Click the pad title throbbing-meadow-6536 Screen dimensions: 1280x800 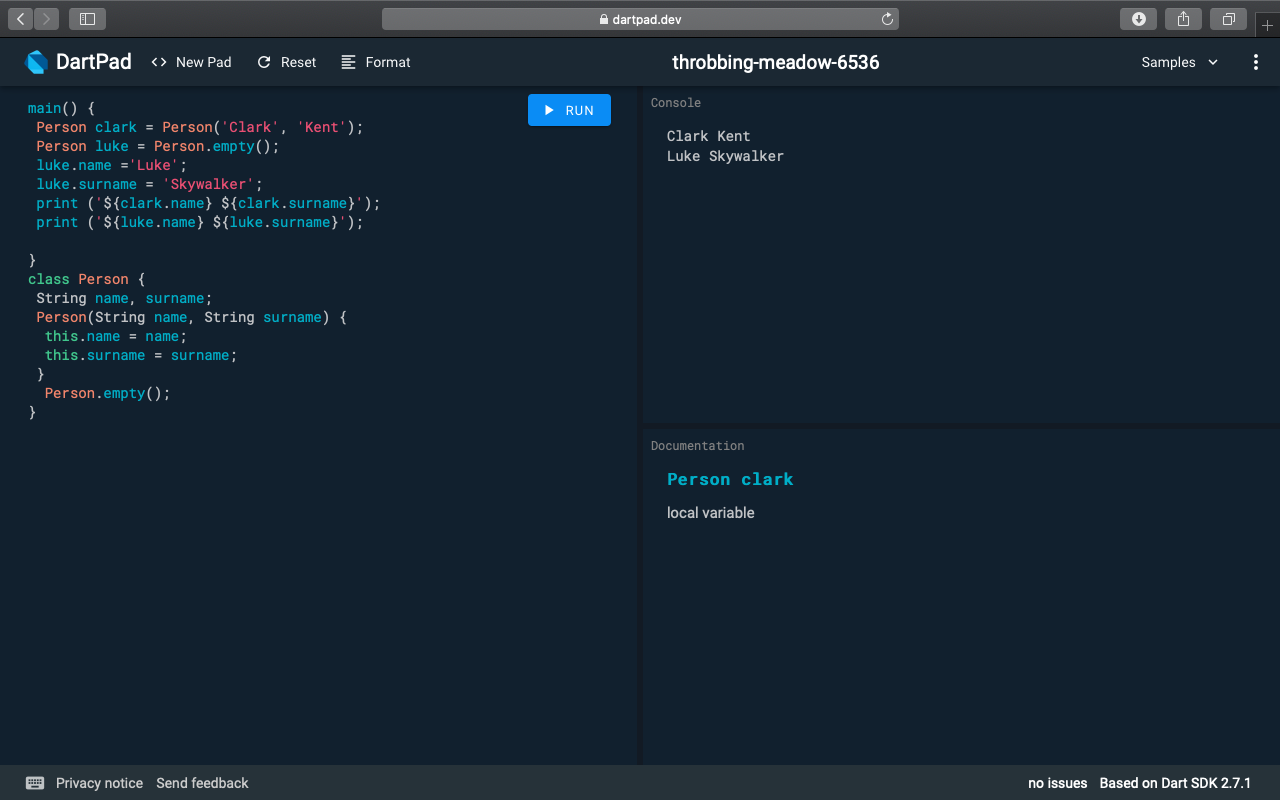(x=776, y=62)
